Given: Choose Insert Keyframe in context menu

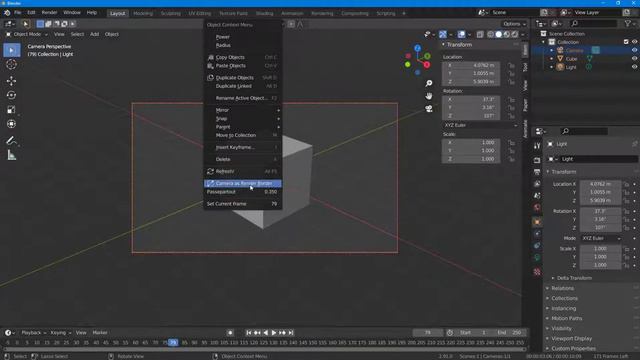Looking at the screenshot, I should point(242,147).
